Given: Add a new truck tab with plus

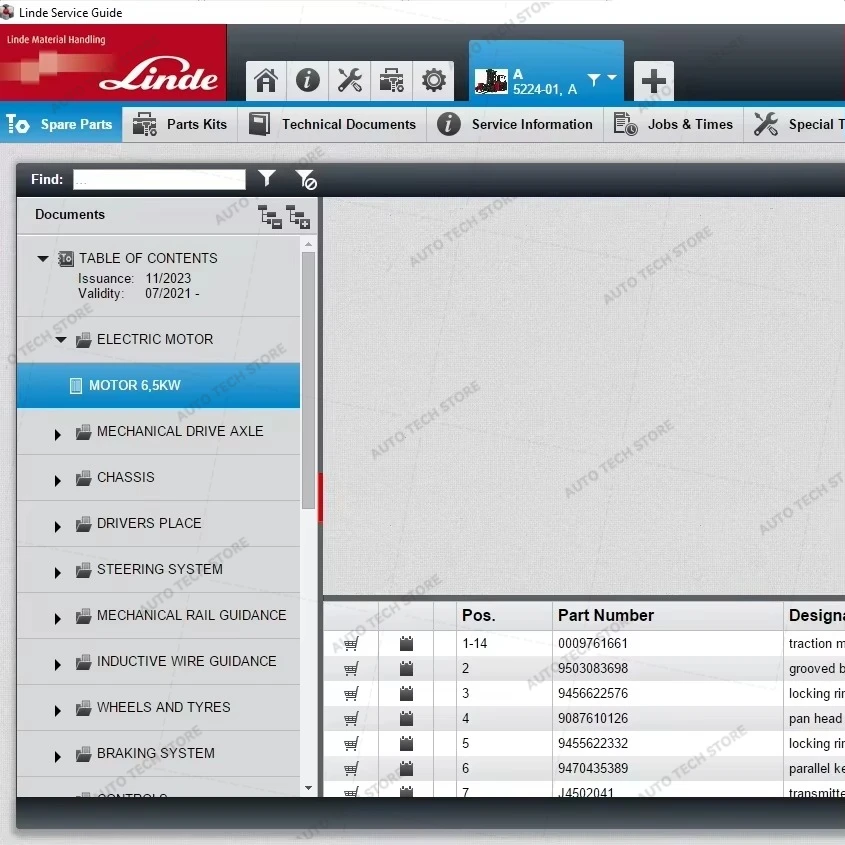Looking at the screenshot, I should [x=654, y=81].
